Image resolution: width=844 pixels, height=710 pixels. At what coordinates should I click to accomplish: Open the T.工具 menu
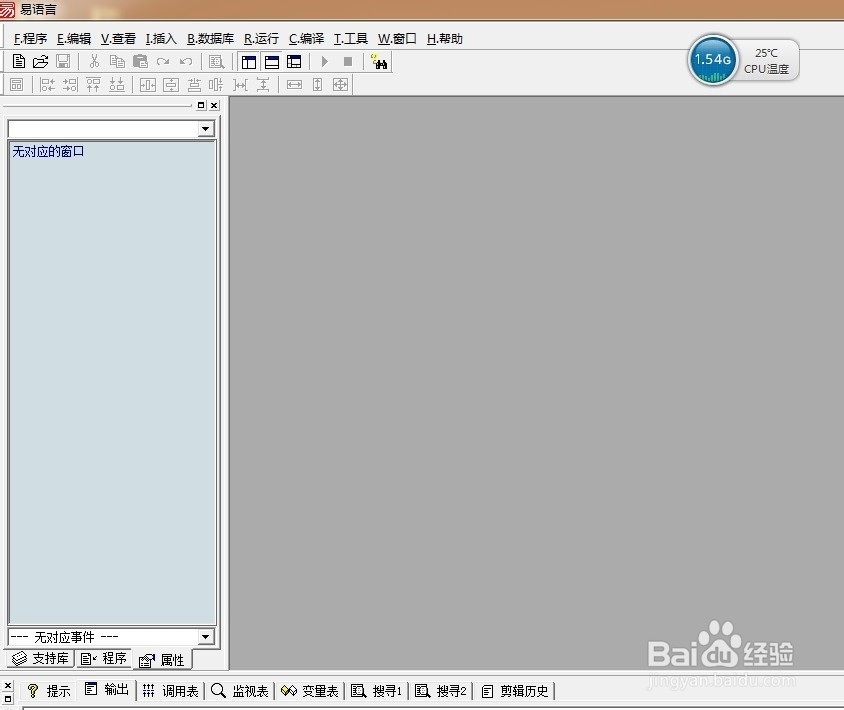pyautogui.click(x=350, y=39)
